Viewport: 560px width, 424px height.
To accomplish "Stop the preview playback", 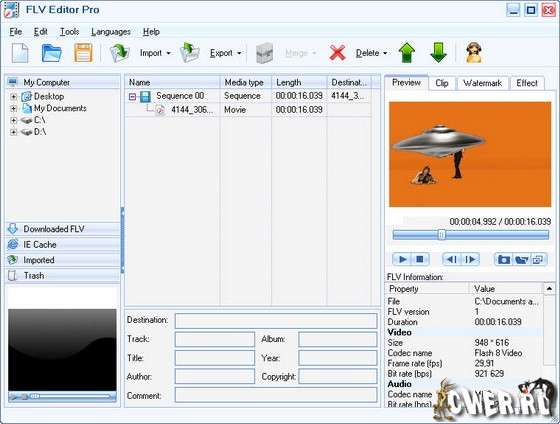I will pos(420,259).
